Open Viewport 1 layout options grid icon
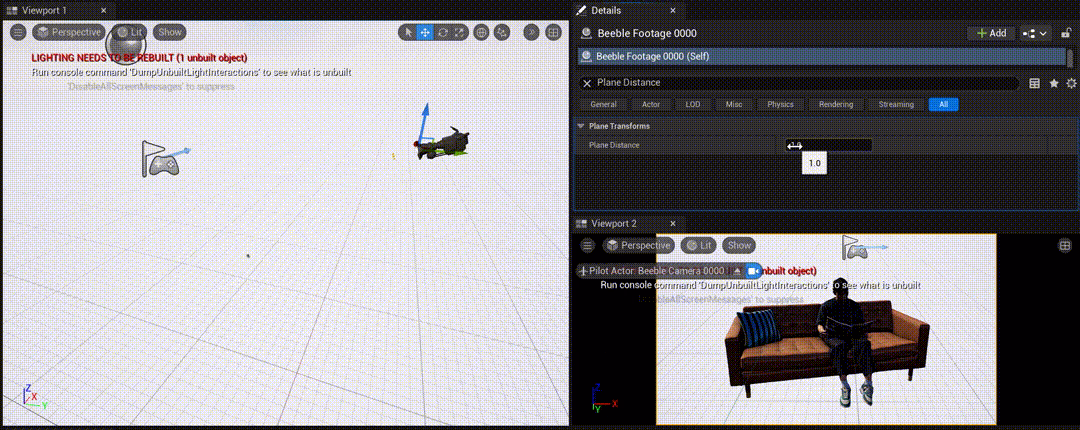The width and height of the screenshot is (1080, 430). (x=552, y=32)
